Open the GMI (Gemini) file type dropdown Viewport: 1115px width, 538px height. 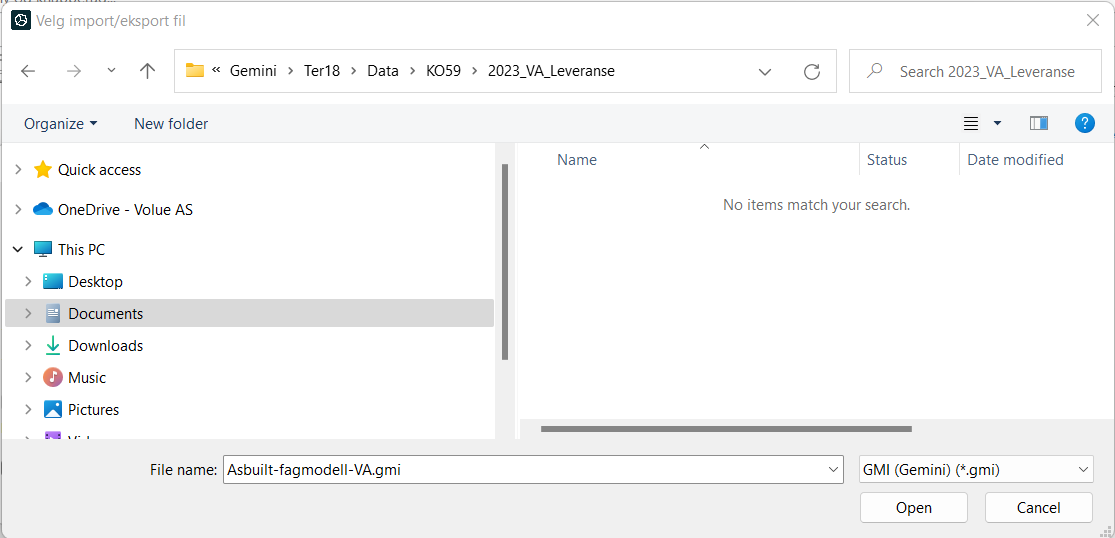point(975,469)
